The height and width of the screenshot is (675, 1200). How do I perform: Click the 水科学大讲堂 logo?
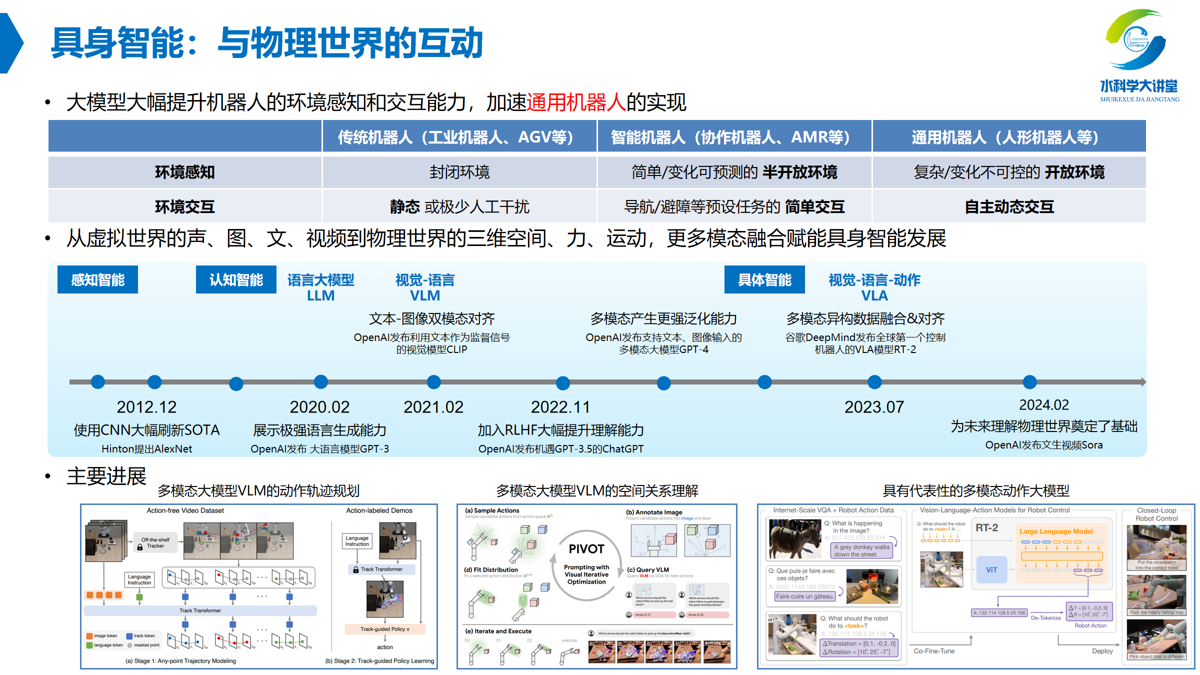point(1139,55)
